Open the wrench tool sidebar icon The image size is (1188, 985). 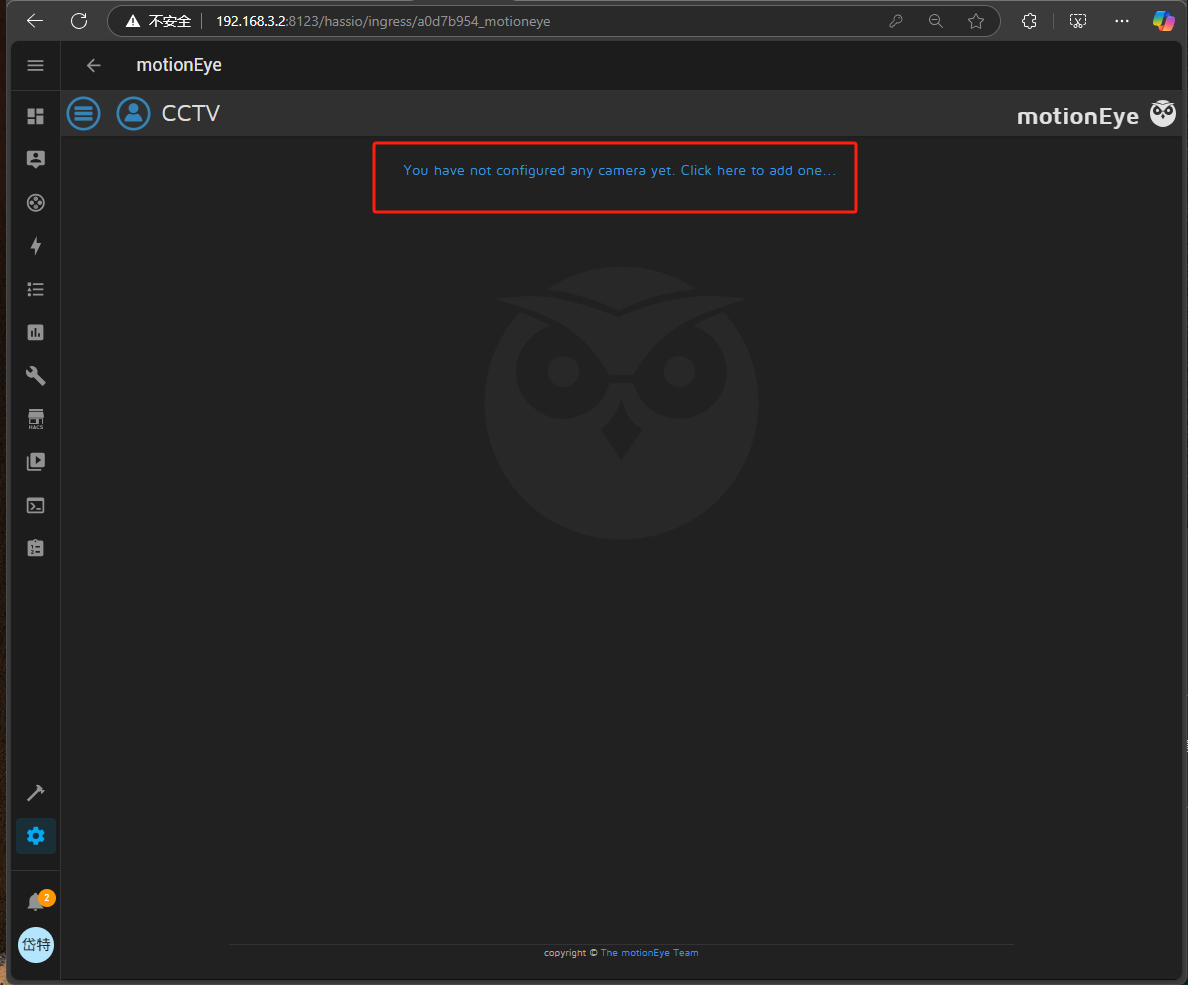pyautogui.click(x=36, y=376)
